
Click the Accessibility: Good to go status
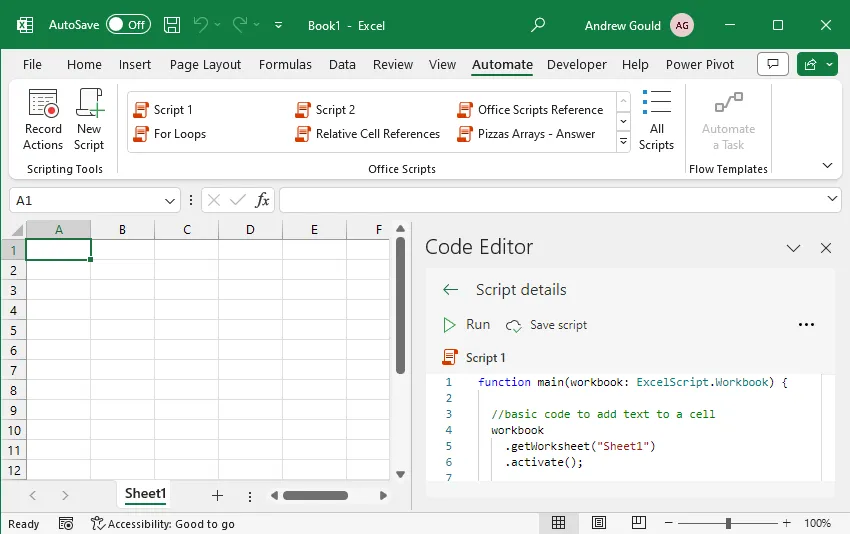click(x=163, y=524)
